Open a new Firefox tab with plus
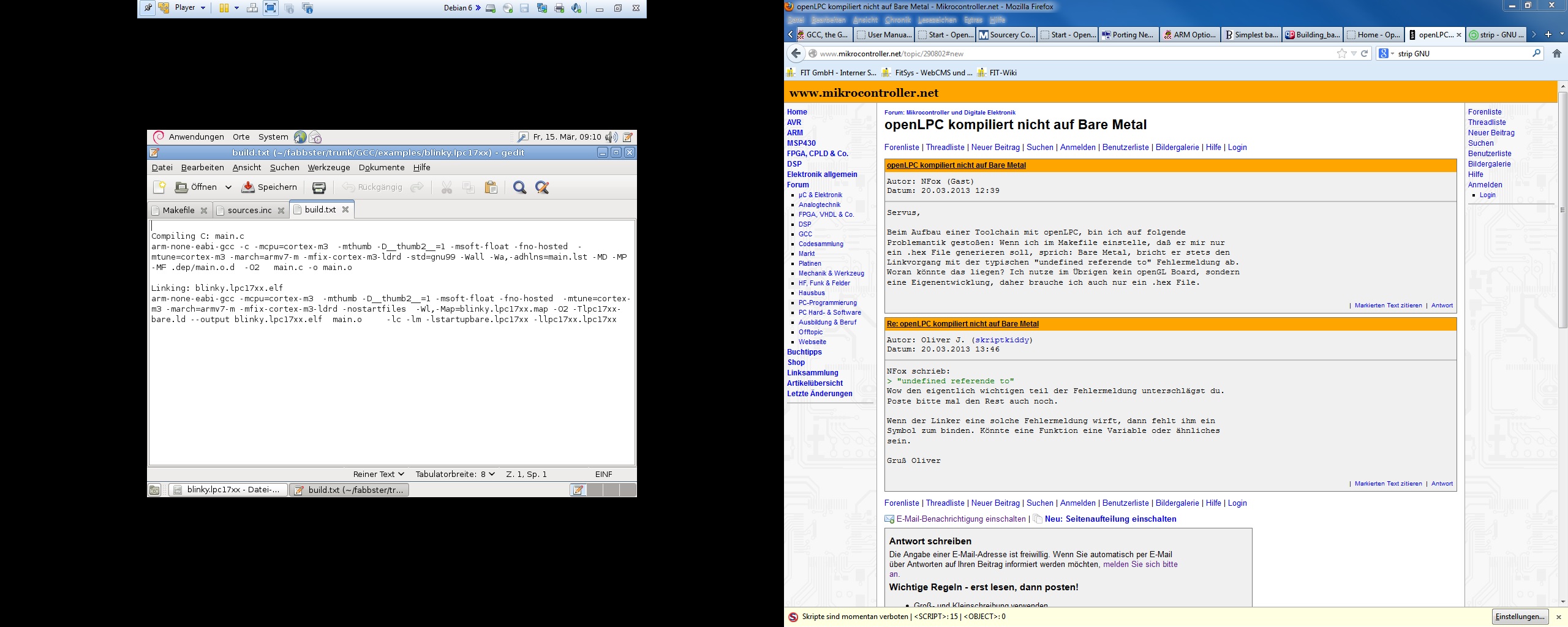Image resolution: width=1568 pixels, height=627 pixels. pos(1548,34)
